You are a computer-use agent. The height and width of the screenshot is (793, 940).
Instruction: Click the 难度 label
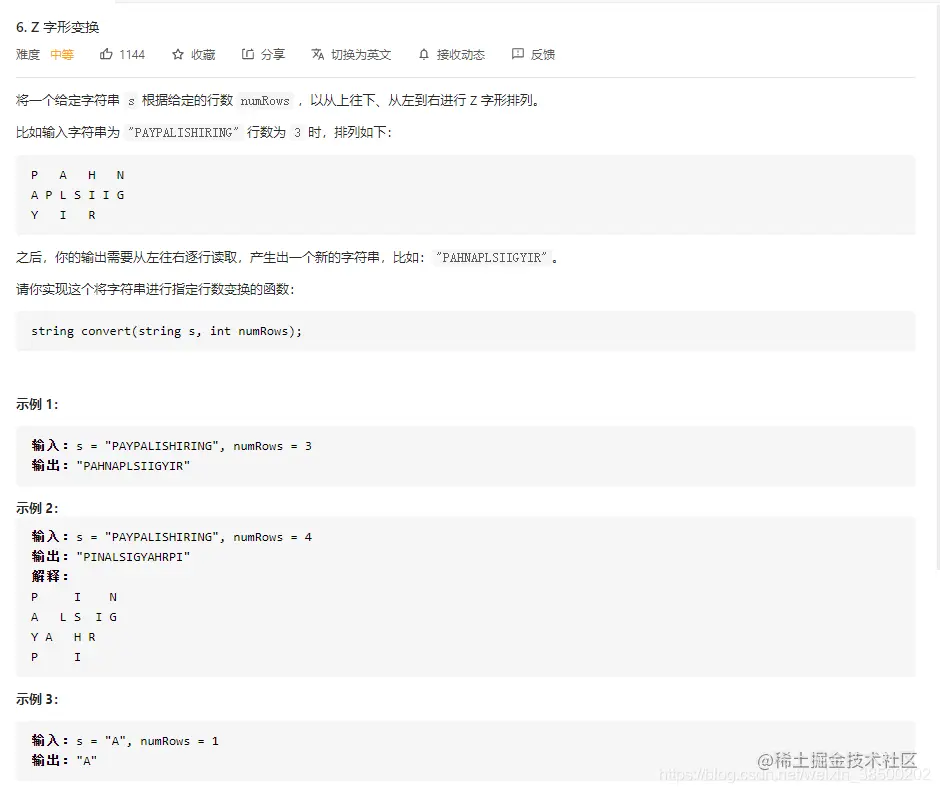tap(28, 55)
